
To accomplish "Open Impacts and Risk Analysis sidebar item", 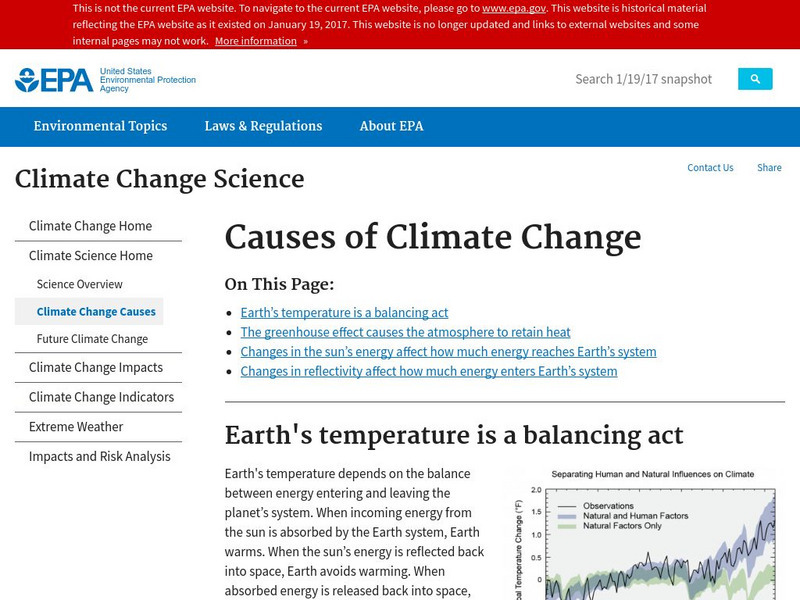I will [x=99, y=456].
